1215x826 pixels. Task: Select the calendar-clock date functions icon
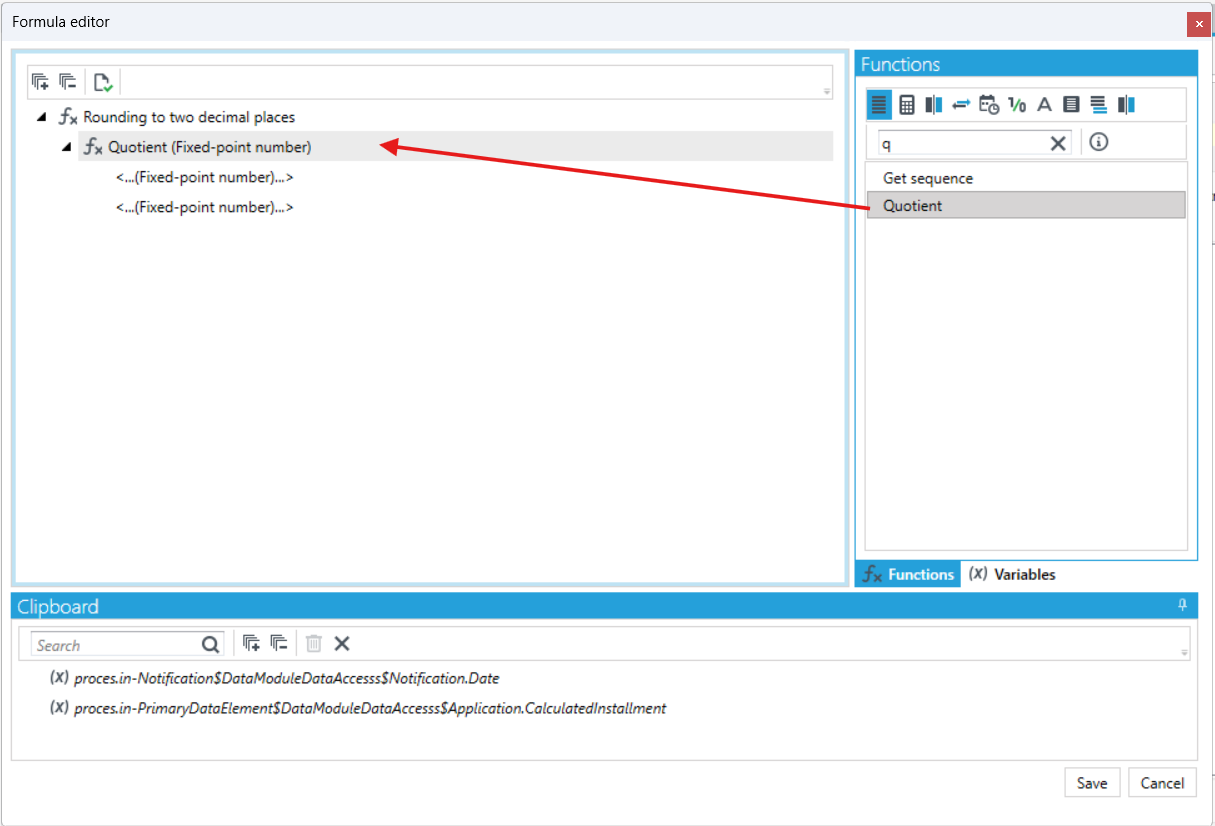[989, 104]
